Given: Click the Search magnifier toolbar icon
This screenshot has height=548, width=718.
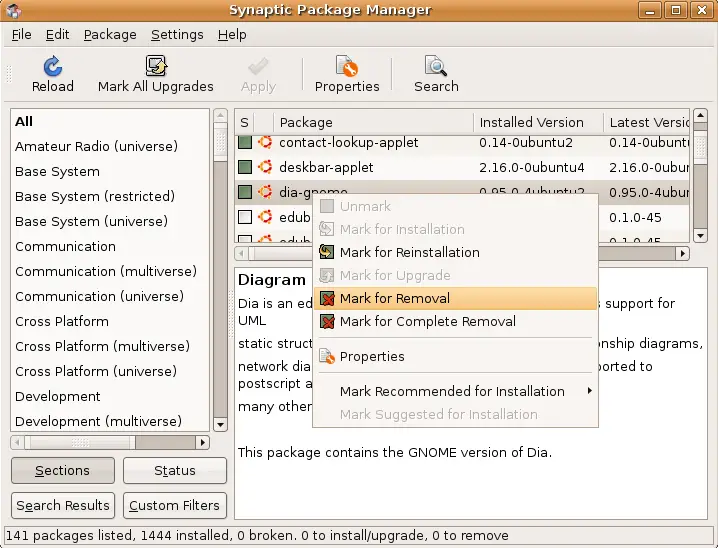Looking at the screenshot, I should (436, 66).
